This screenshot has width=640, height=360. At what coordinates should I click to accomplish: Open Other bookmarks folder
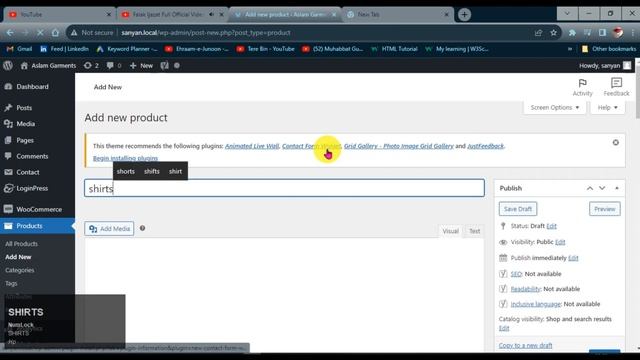tap(609, 49)
